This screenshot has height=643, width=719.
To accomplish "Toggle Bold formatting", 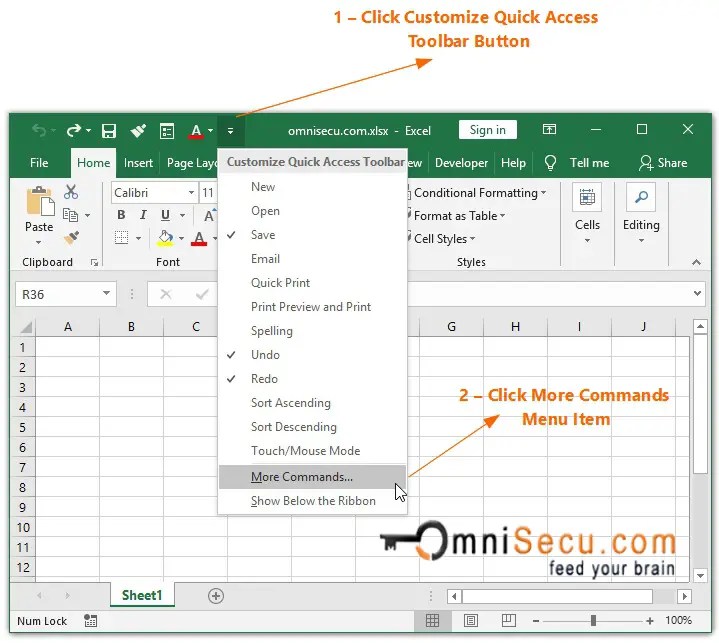I will point(121,215).
